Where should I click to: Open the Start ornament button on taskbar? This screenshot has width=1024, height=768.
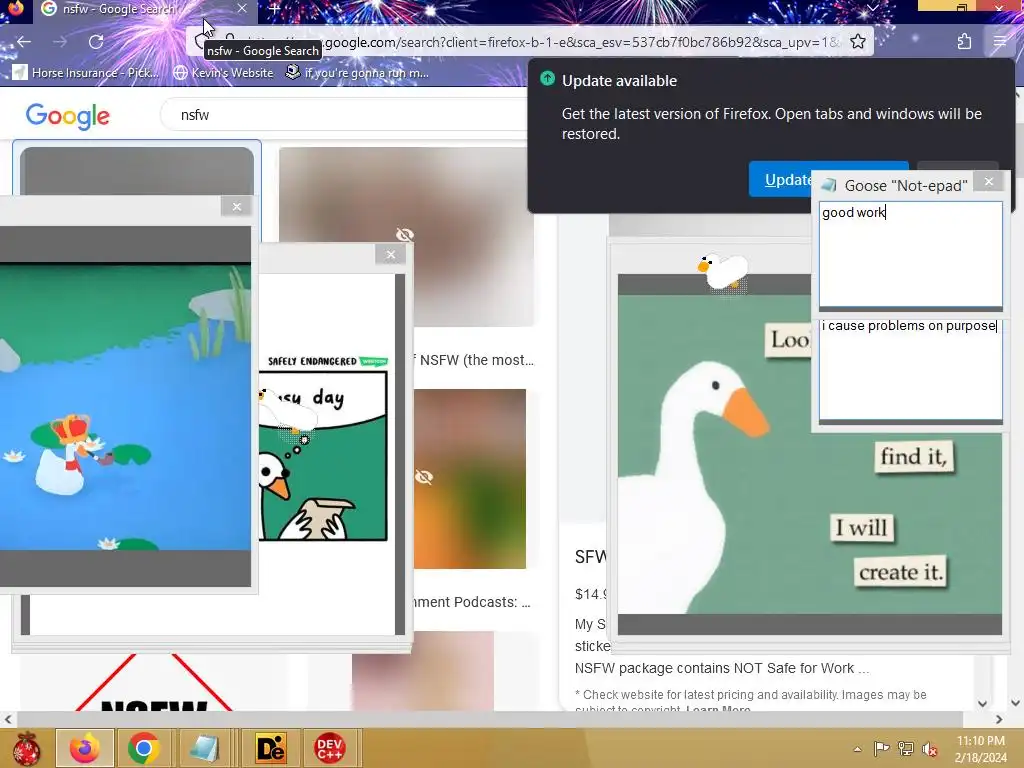tap(26, 748)
